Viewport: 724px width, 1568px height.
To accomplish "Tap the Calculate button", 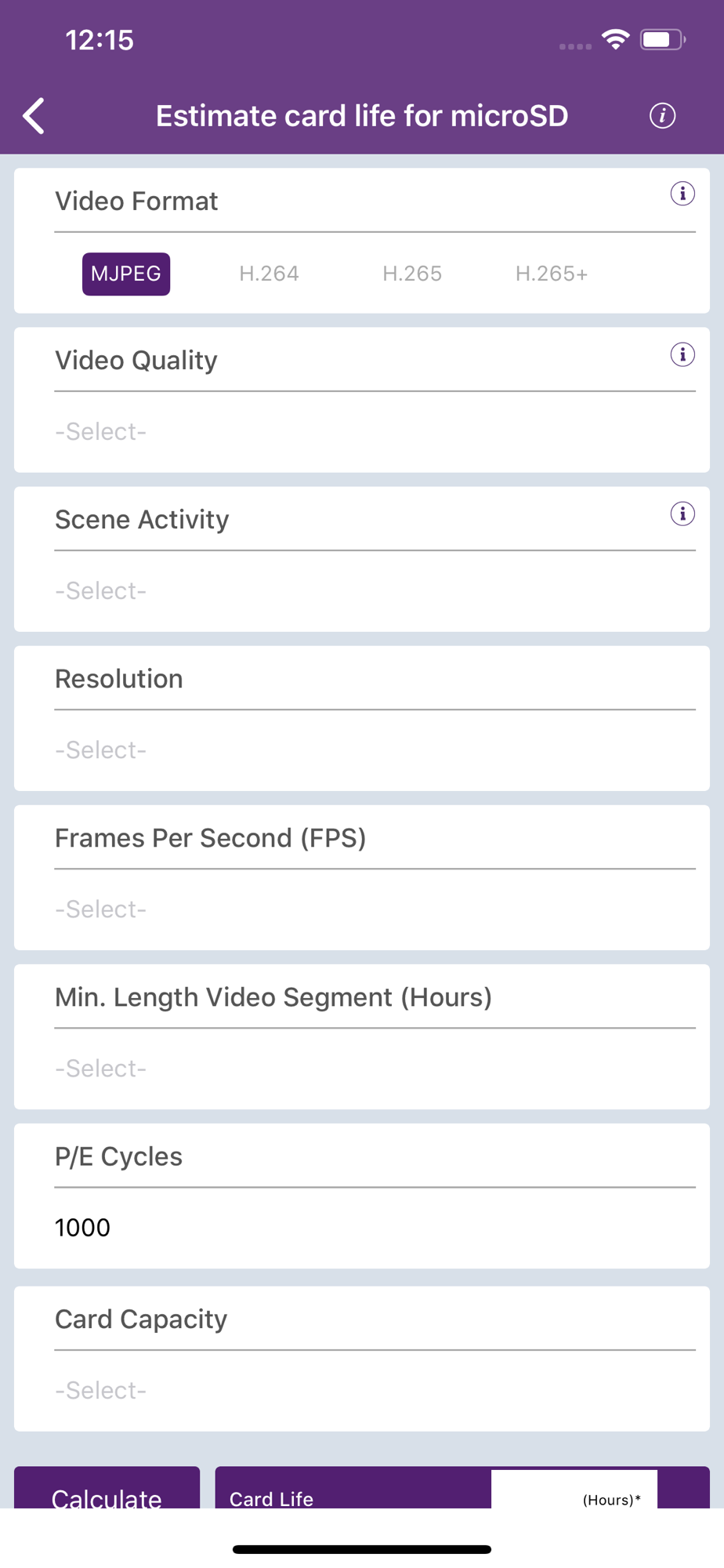I will point(107,1489).
